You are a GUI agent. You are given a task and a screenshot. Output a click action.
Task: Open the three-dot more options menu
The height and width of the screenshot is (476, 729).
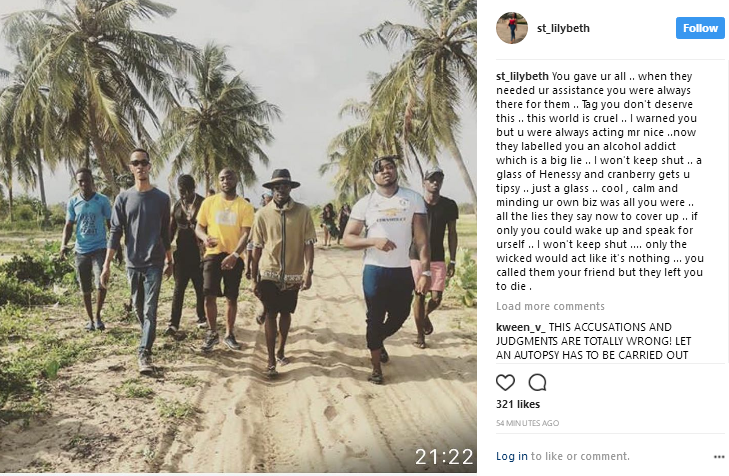click(718, 456)
